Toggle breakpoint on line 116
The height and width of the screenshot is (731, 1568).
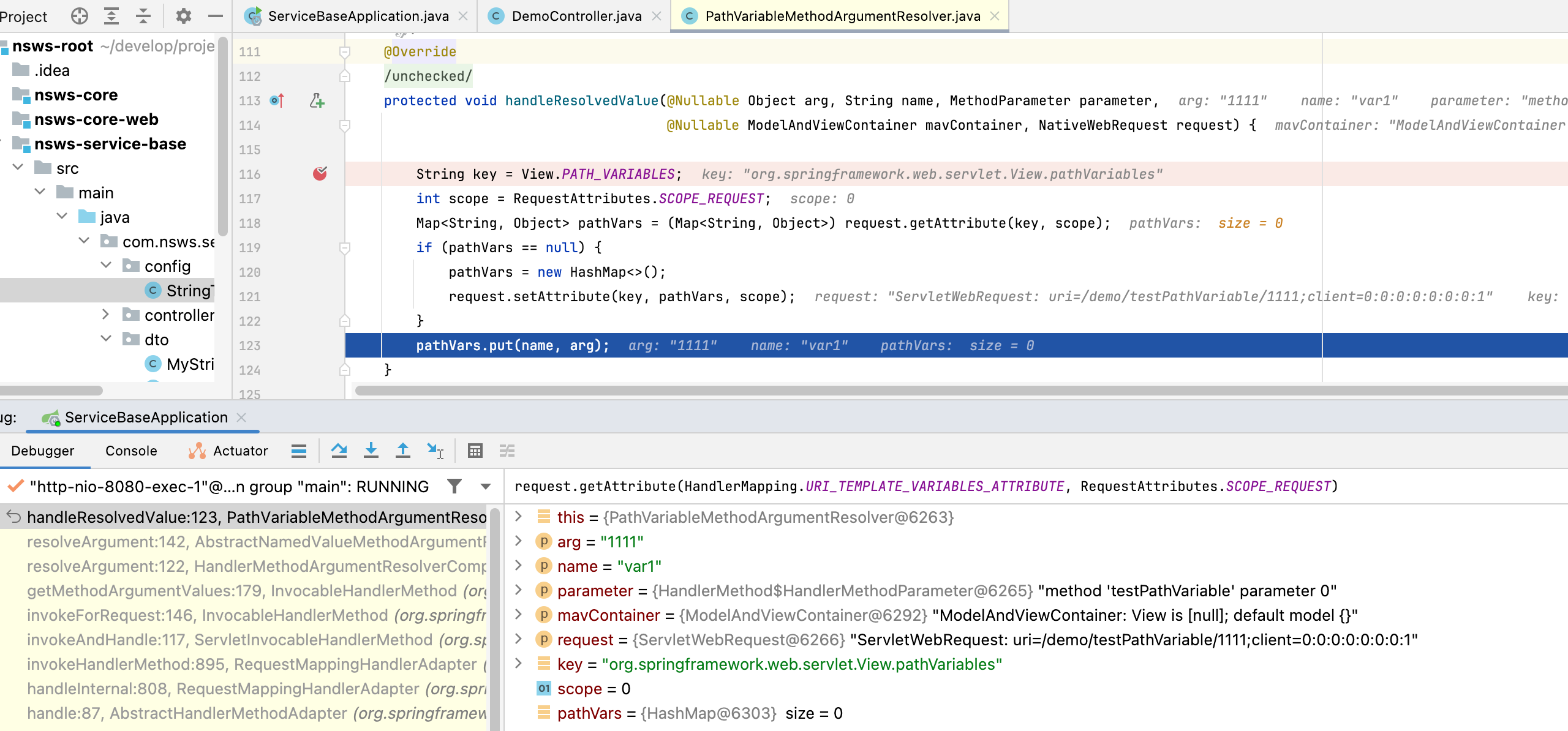tap(320, 174)
